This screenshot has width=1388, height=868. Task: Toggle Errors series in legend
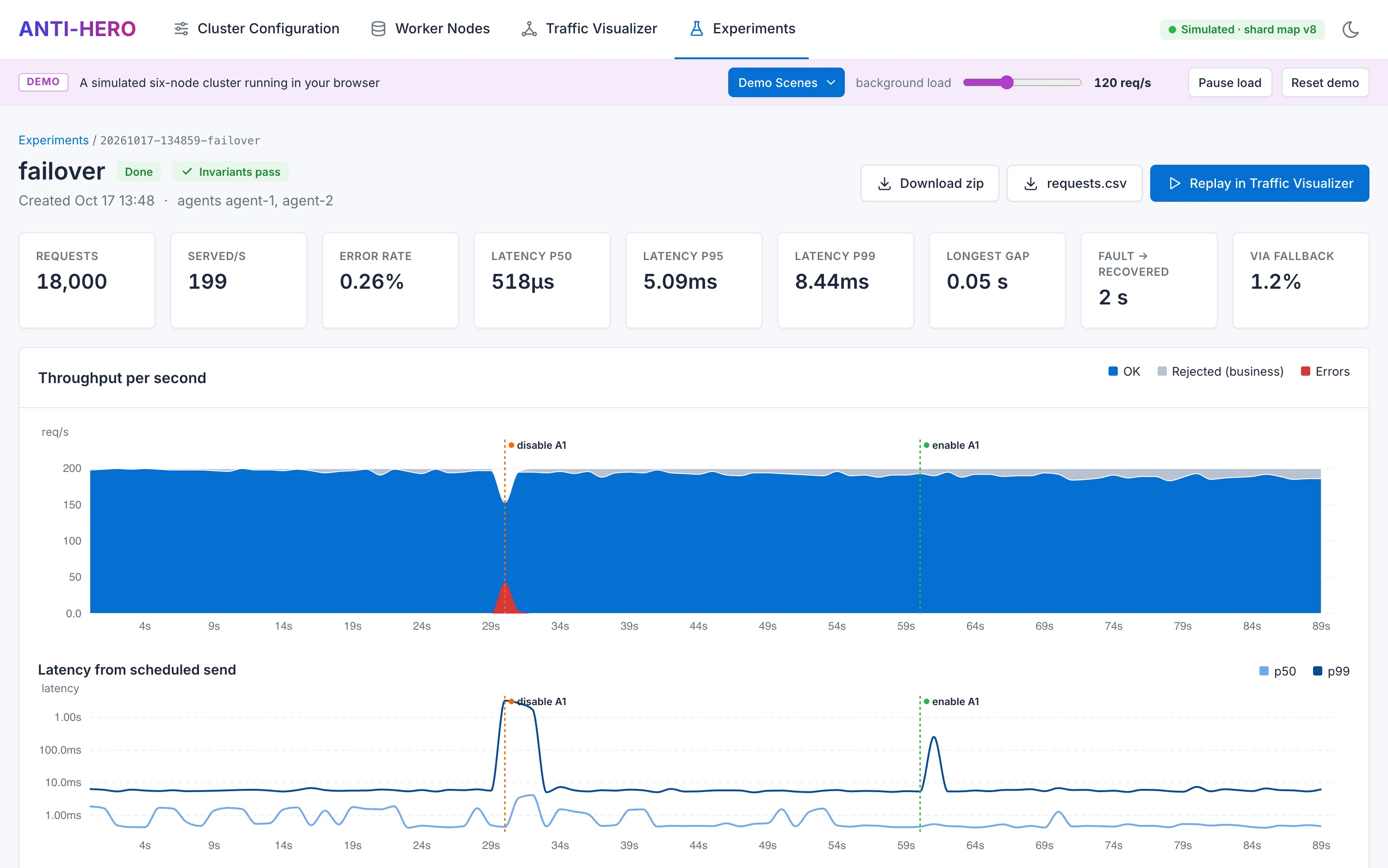[x=1325, y=372]
